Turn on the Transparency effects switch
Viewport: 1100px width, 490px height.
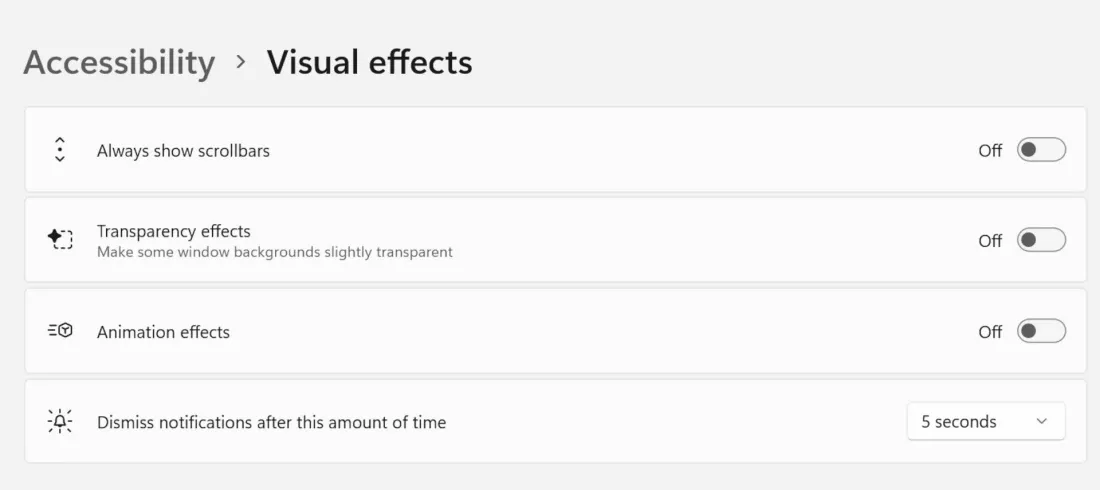[x=1041, y=240]
